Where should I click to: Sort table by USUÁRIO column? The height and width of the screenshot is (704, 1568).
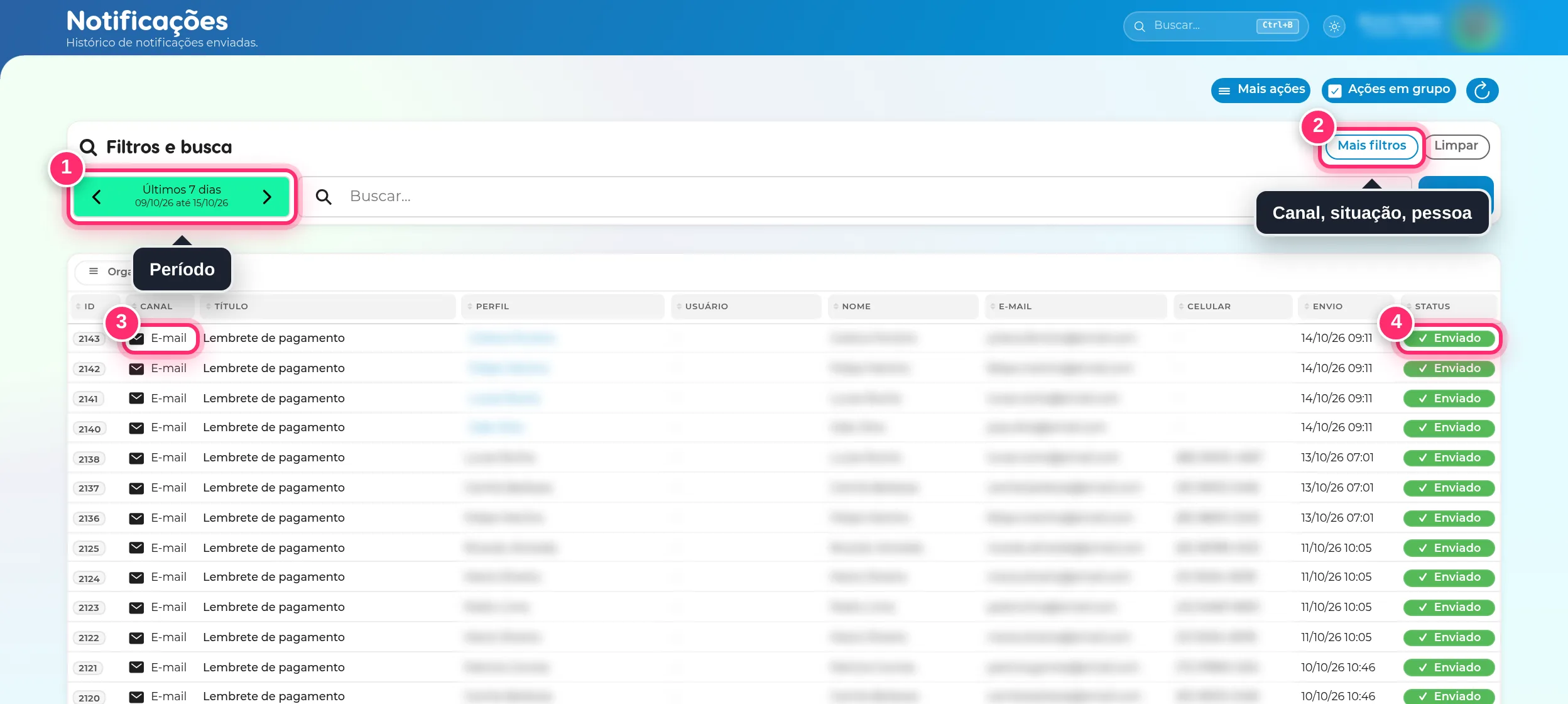[746, 307]
